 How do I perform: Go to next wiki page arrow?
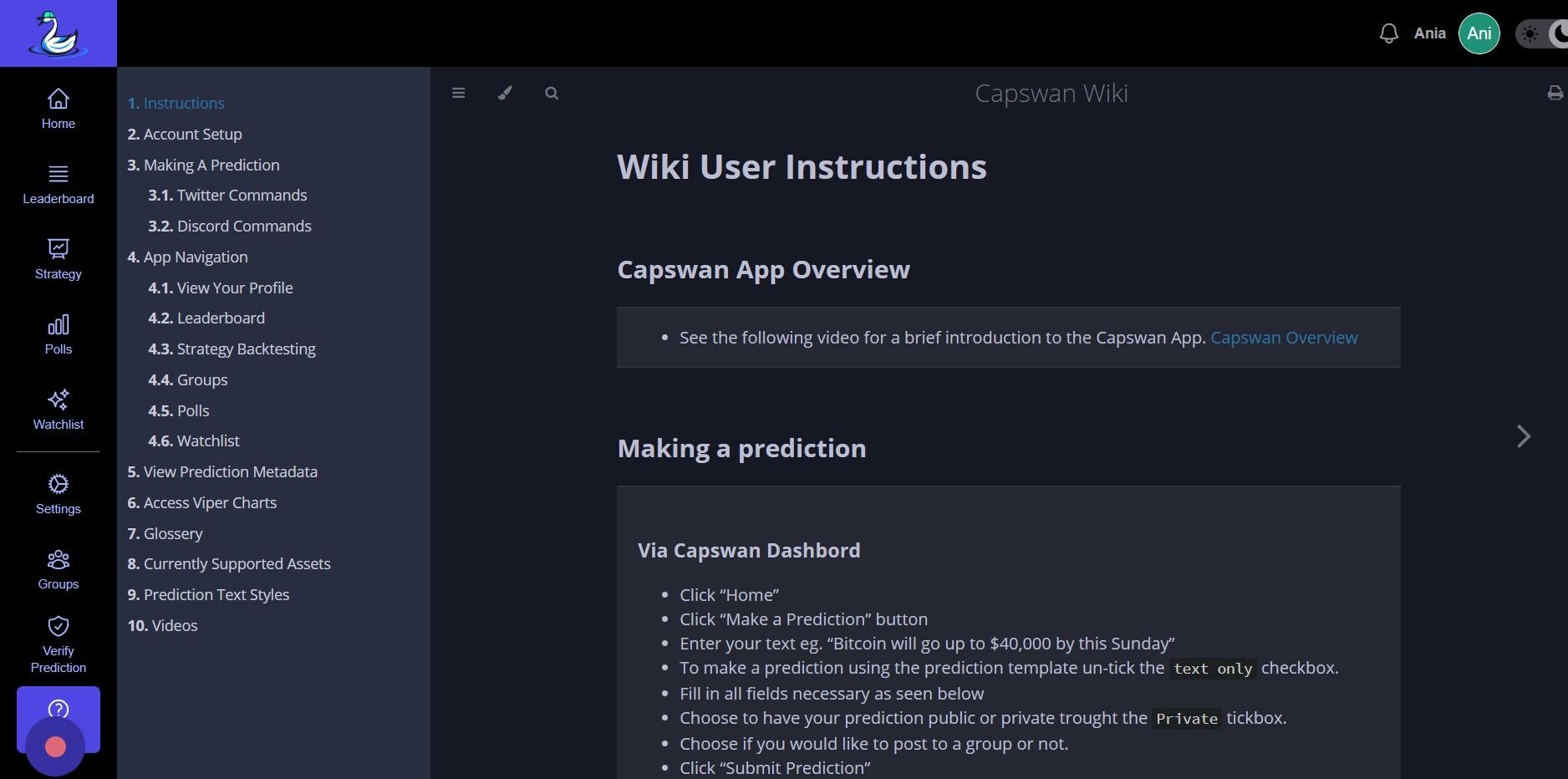tap(1523, 436)
